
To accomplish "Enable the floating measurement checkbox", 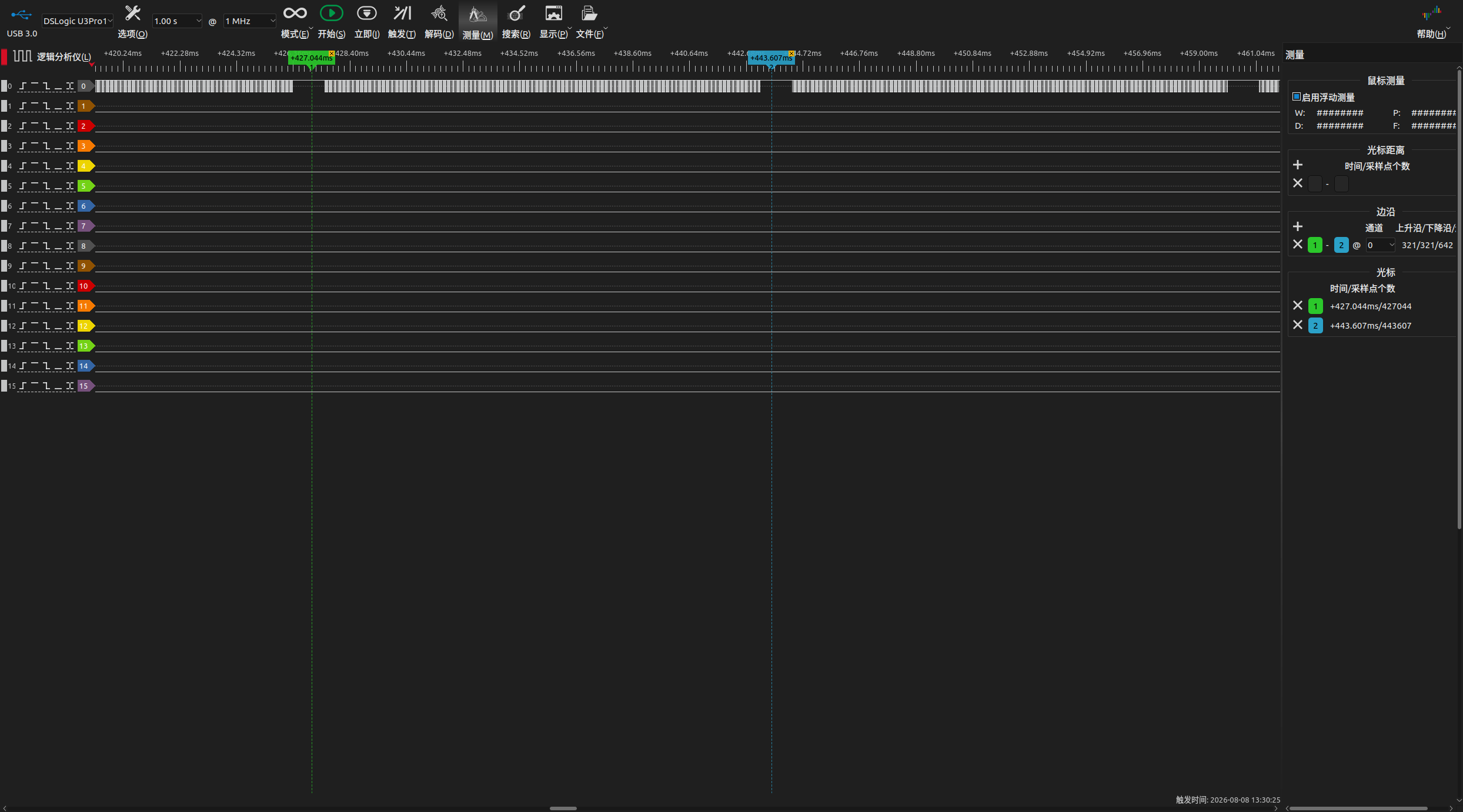I will (1296, 97).
